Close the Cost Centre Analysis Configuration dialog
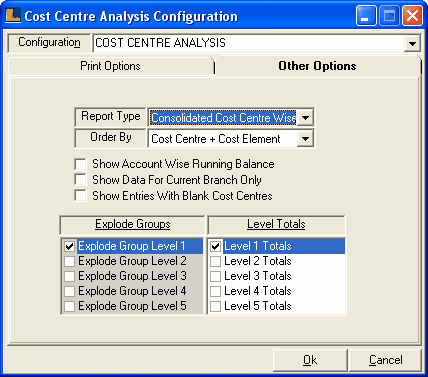Viewport: 428px width, 377px height. tap(412, 15)
